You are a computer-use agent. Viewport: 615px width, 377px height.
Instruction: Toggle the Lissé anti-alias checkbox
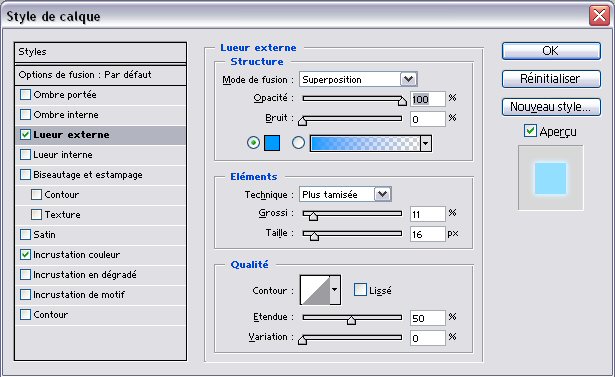click(x=360, y=290)
